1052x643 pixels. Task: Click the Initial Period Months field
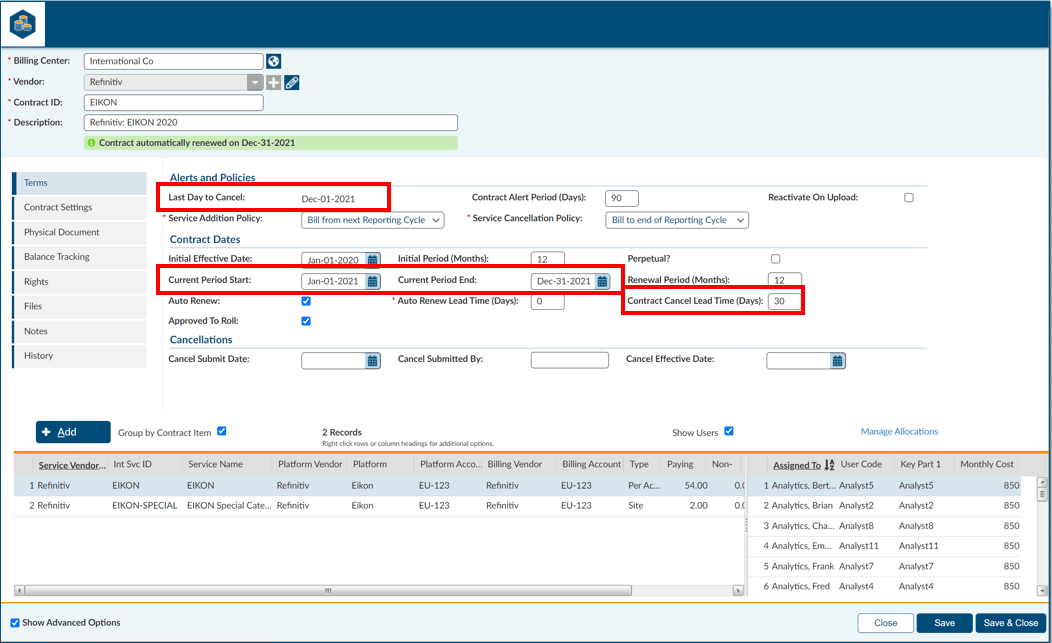pos(547,259)
